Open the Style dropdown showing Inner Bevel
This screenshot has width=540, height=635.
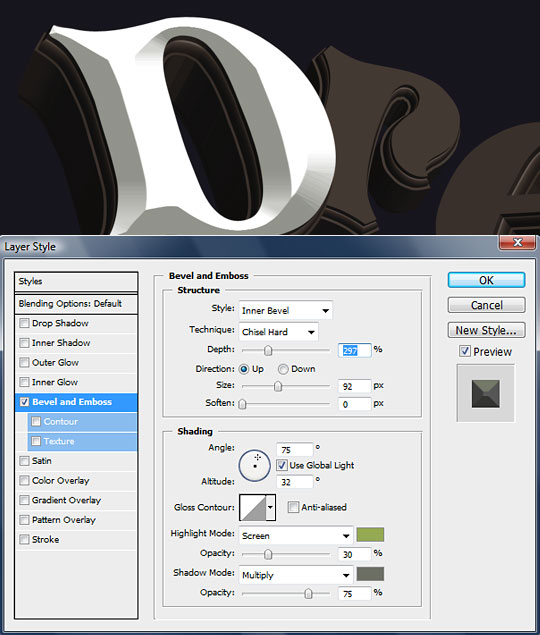click(x=286, y=310)
